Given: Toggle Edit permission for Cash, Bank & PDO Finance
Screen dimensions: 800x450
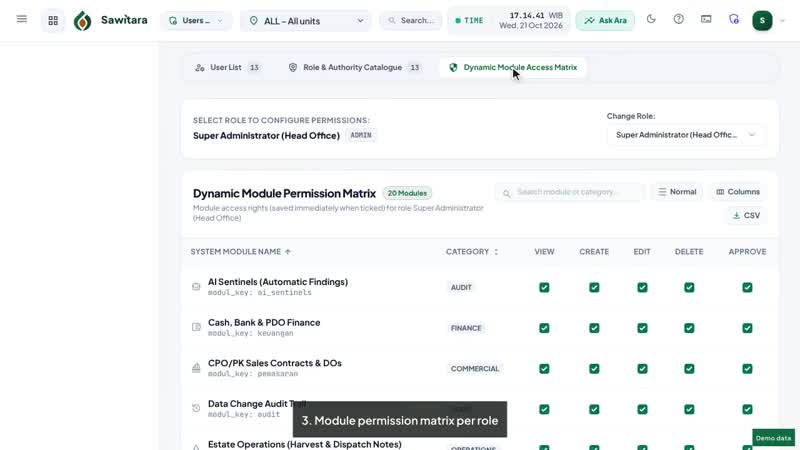Looking at the screenshot, I should coord(642,328).
